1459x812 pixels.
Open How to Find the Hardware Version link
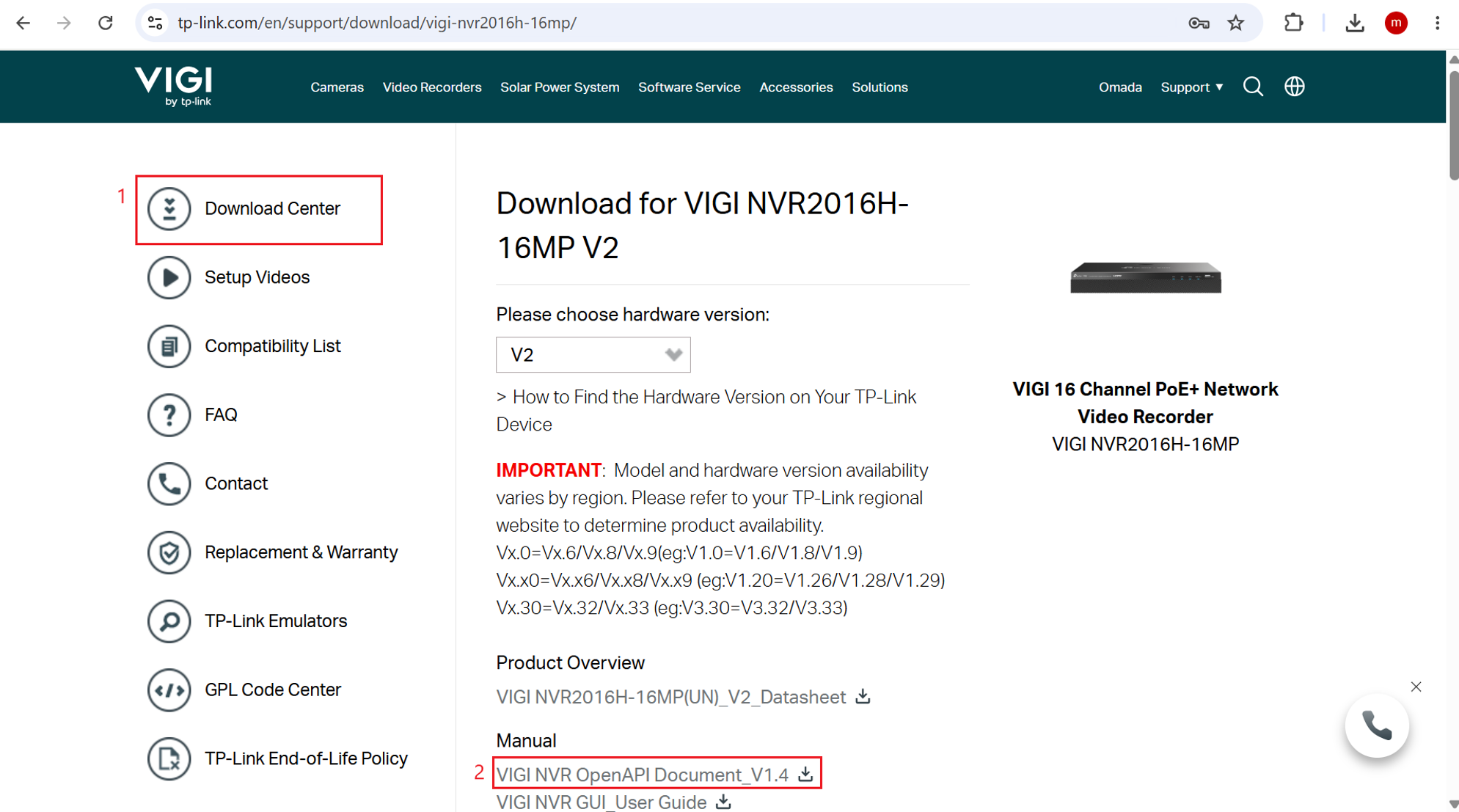[x=706, y=411]
